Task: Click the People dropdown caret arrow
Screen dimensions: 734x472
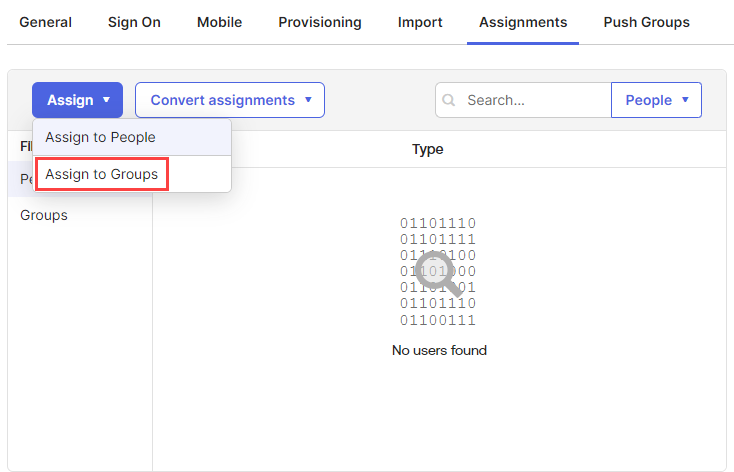Action: coord(685,99)
